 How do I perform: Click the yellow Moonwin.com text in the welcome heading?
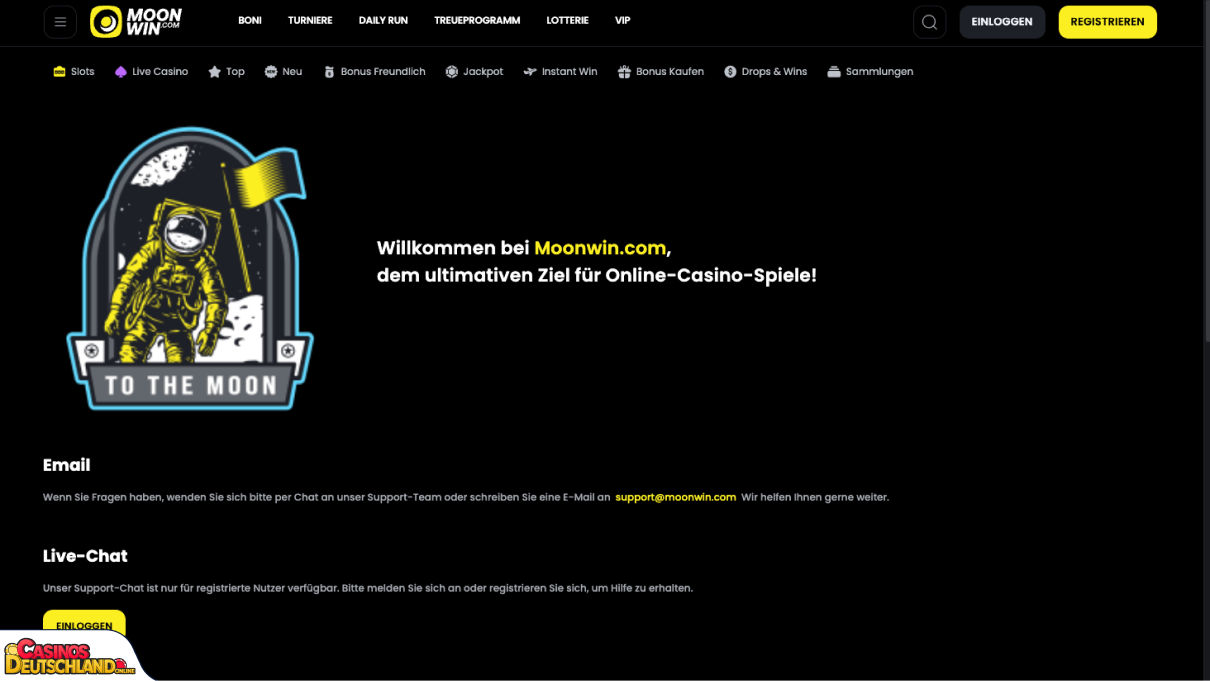coord(600,248)
